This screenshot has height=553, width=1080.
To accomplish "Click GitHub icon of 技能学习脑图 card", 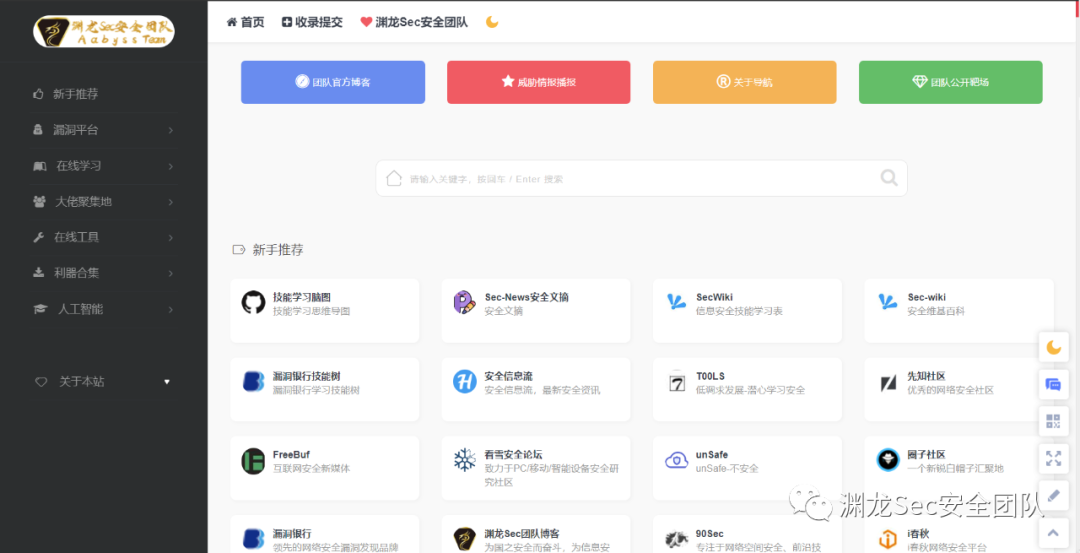I will 253,303.
